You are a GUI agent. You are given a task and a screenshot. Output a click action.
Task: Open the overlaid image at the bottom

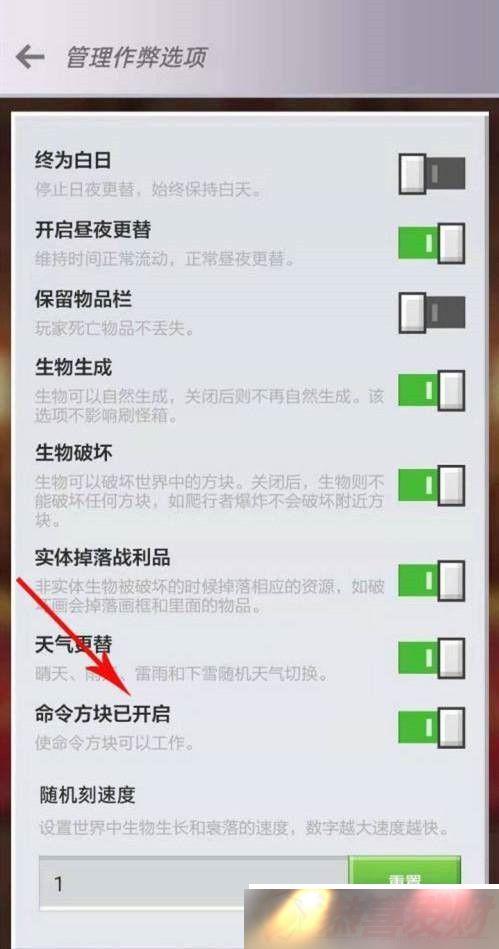click(x=373, y=918)
